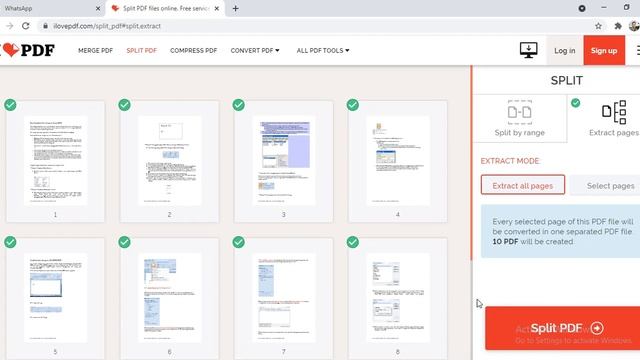Open page 1 thumbnail
This screenshot has width=640, height=360.
(x=56, y=160)
